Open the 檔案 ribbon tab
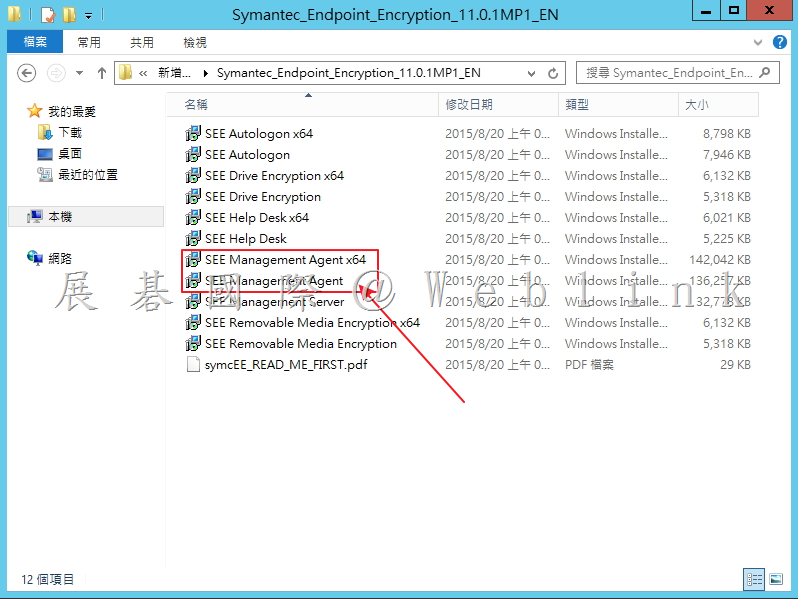Viewport: 798px width, 599px height. (x=35, y=42)
